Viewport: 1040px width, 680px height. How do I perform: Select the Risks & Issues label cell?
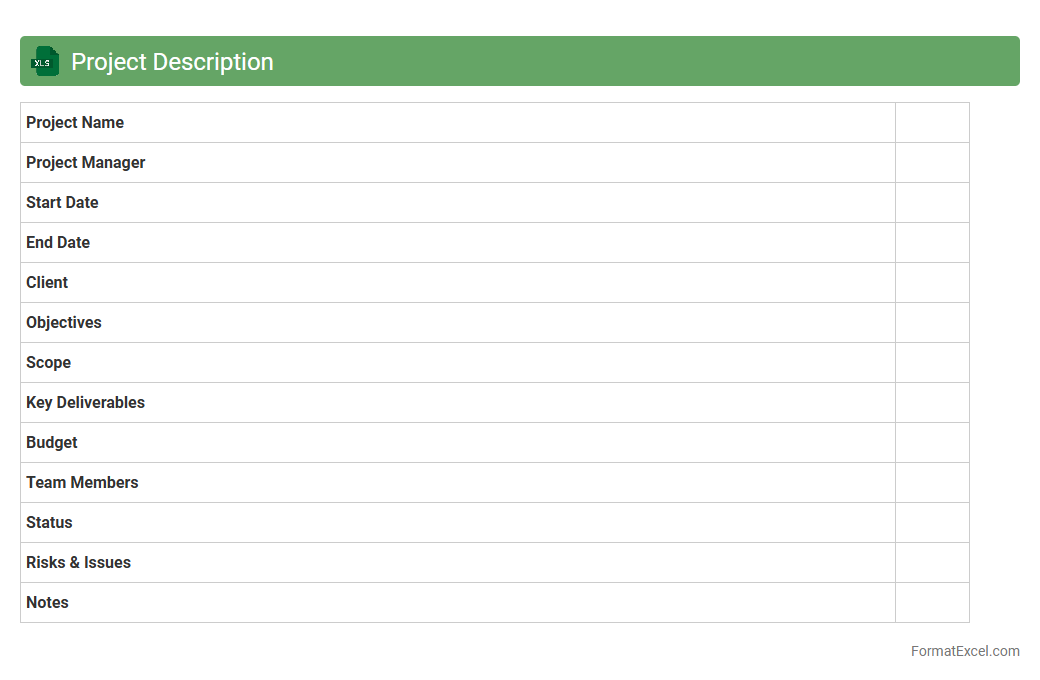78,563
